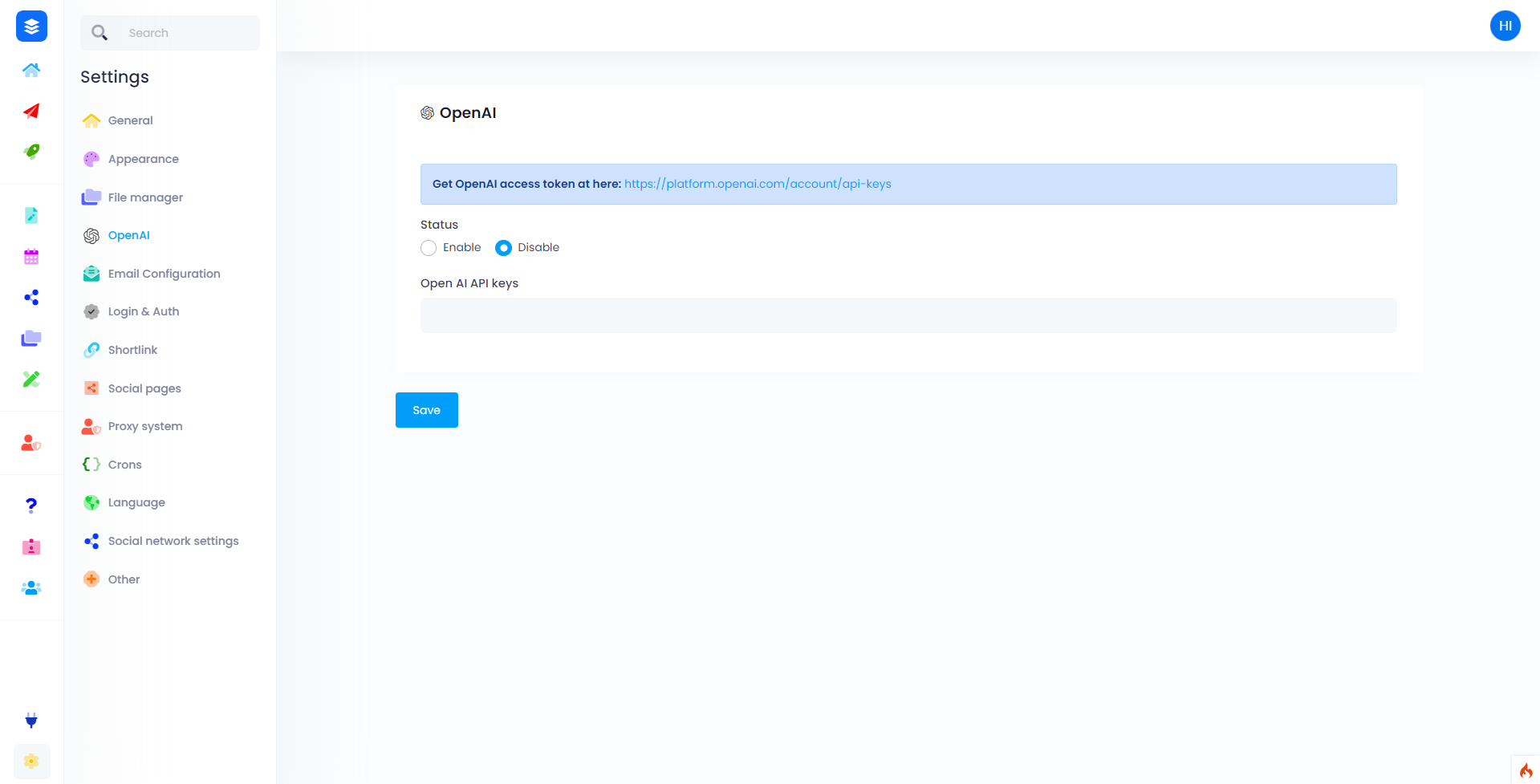The height and width of the screenshot is (784, 1540).
Task: Click the green pencil ruler icon
Action: click(31, 380)
